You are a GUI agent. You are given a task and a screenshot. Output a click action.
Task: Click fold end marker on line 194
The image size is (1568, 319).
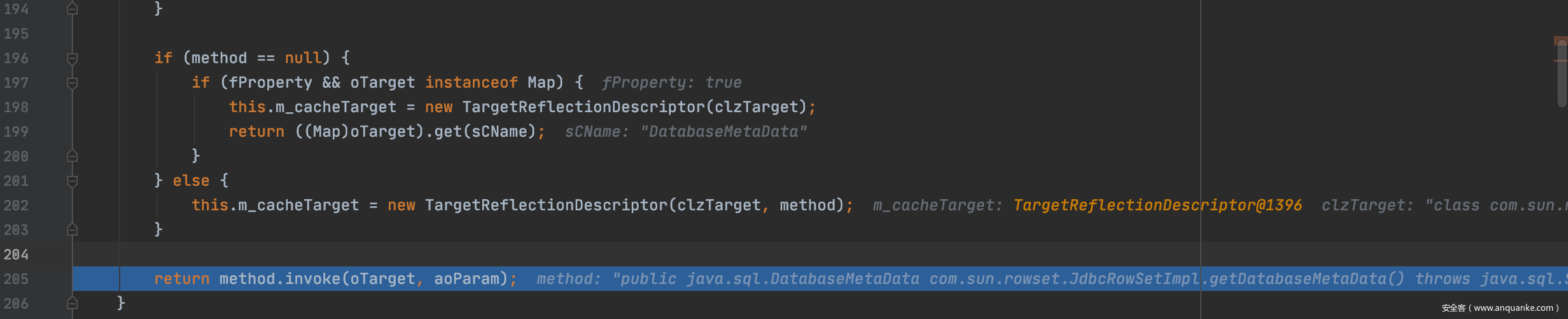pyautogui.click(x=72, y=9)
